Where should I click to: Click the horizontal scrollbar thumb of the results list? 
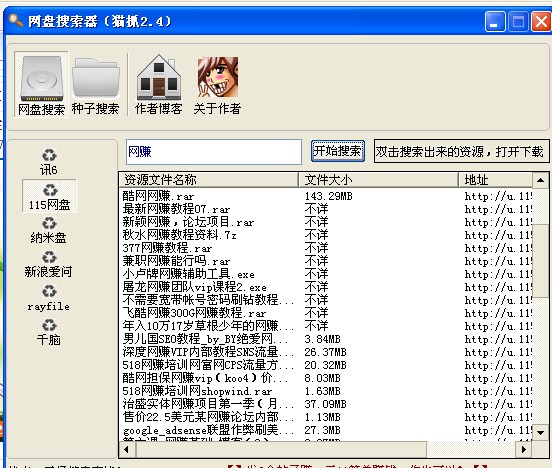281,449
